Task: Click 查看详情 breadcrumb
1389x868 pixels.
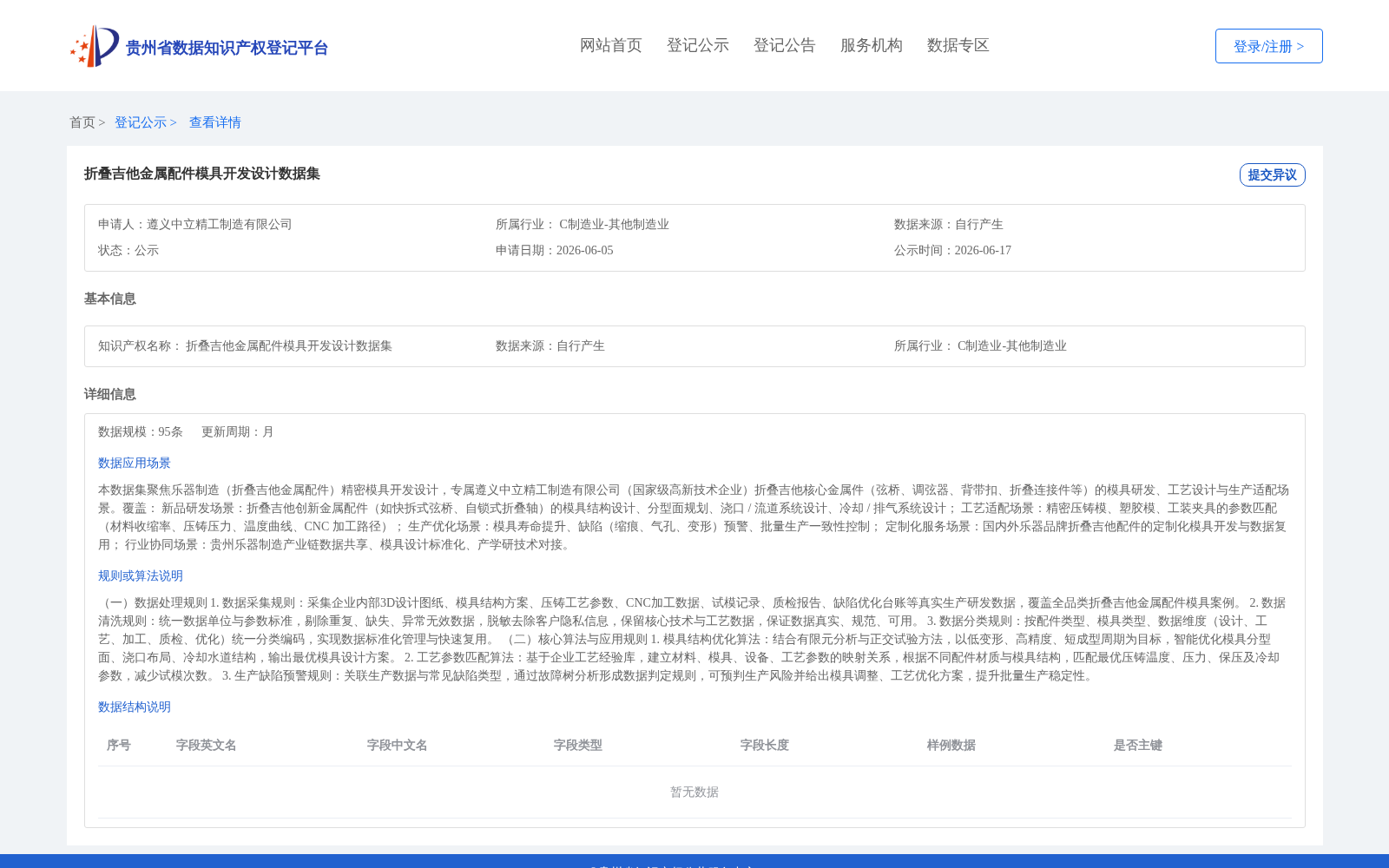Action: click(x=215, y=122)
